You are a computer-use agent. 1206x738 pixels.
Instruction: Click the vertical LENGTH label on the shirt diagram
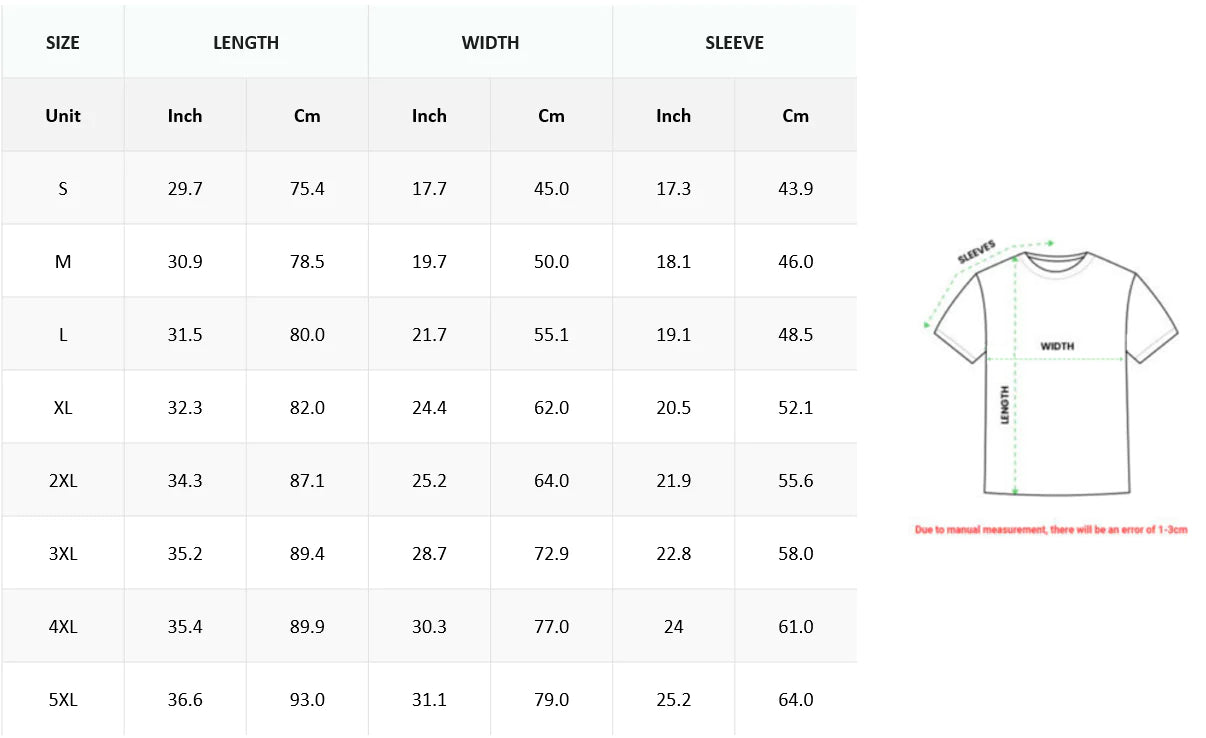1005,405
